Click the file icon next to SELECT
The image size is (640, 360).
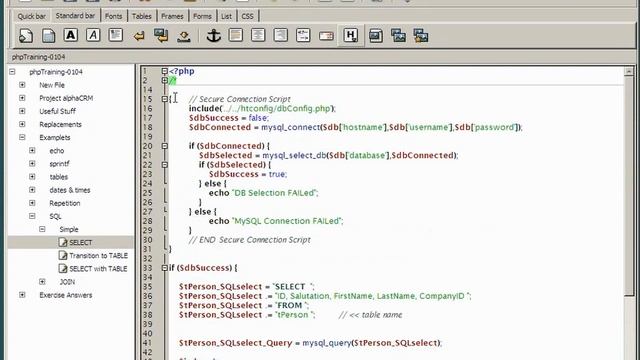[62, 242]
